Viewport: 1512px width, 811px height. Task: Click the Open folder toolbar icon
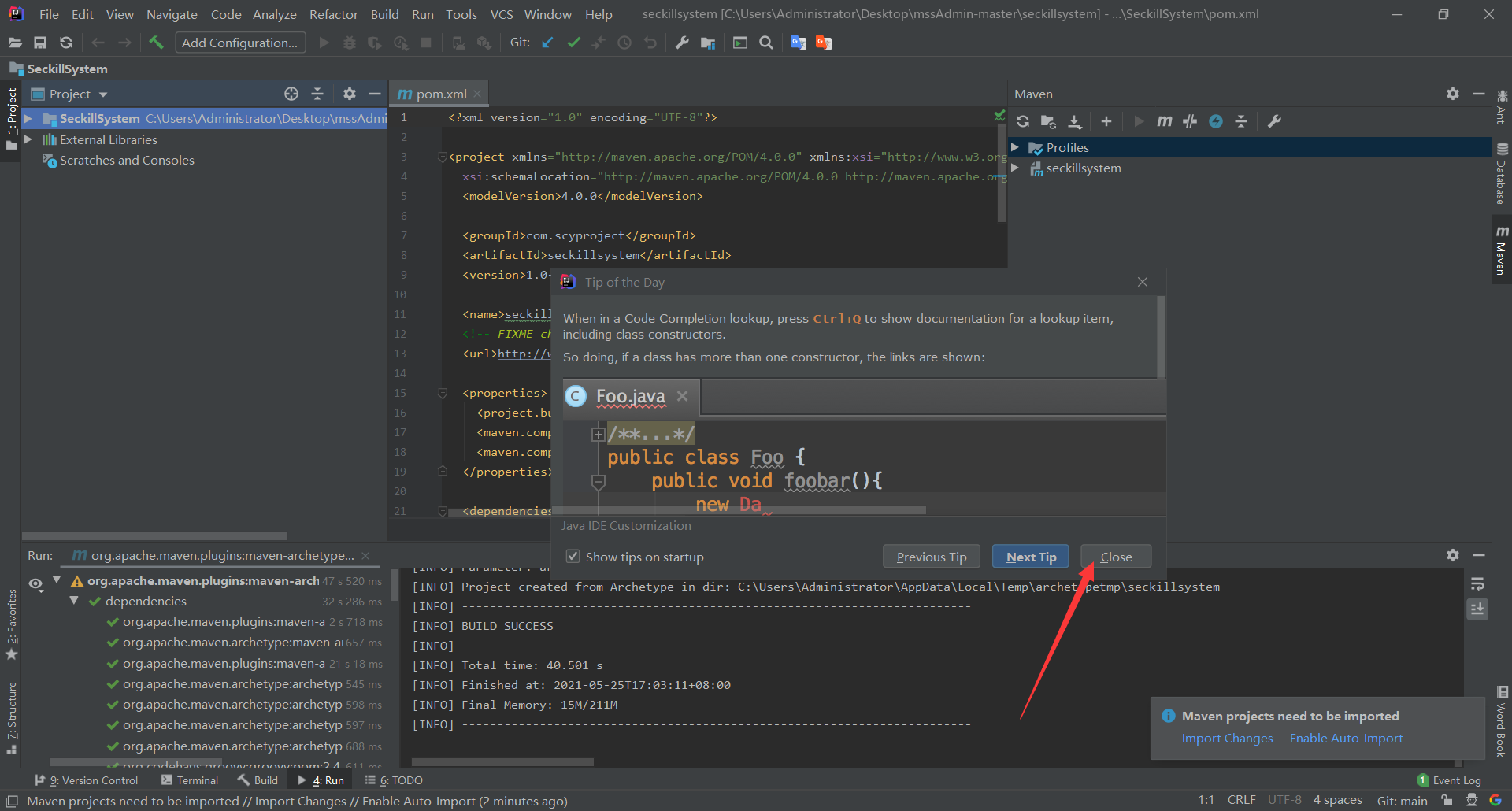tap(15, 43)
